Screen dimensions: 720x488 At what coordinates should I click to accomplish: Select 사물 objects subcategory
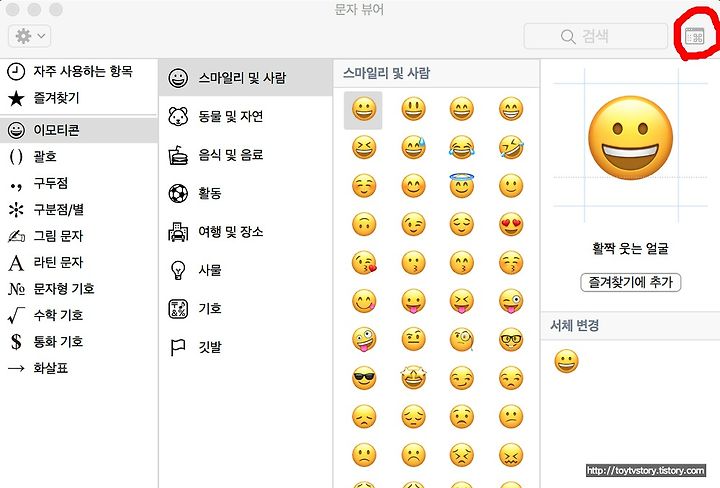coord(246,270)
